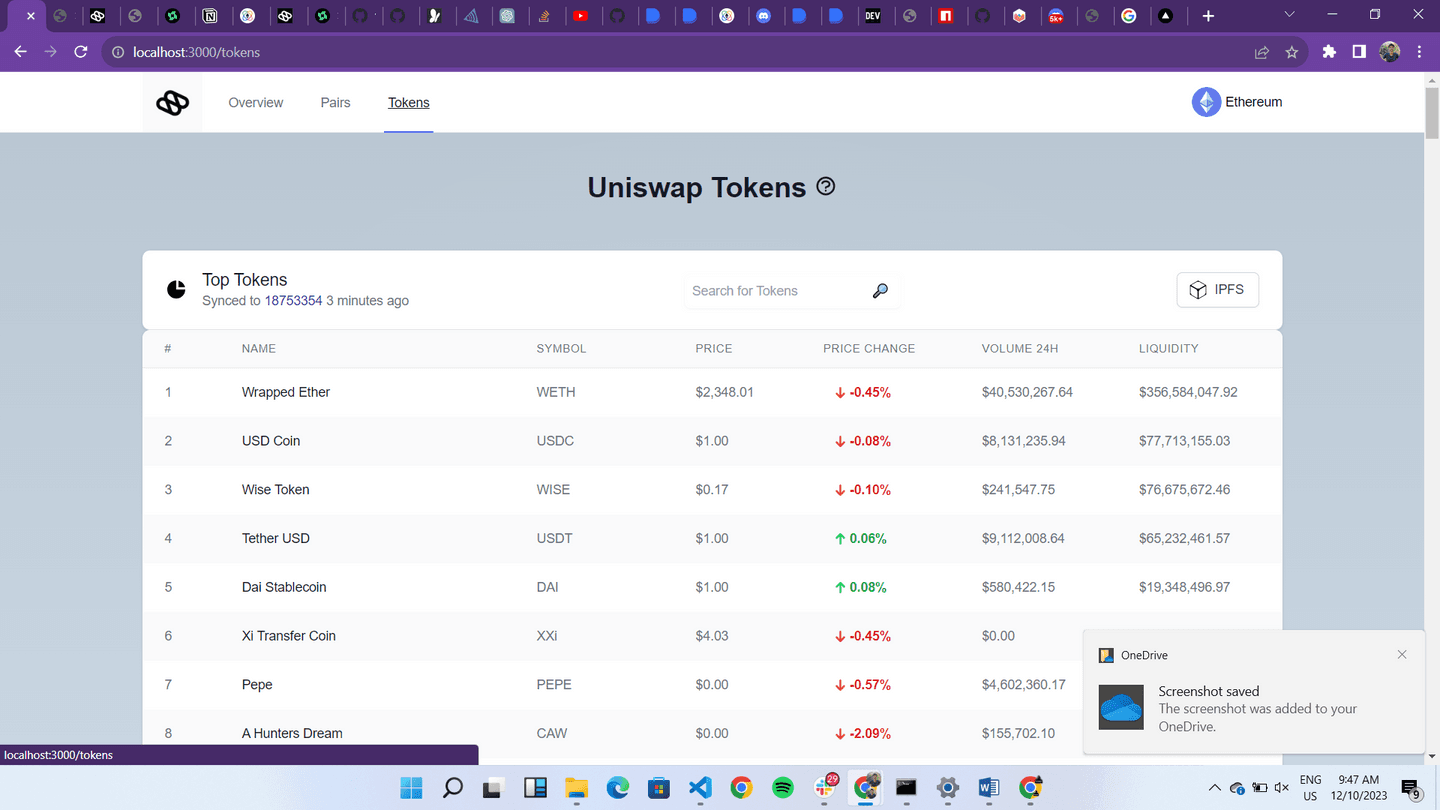The width and height of the screenshot is (1440, 810).
Task: Click the Ethereum network logo icon
Action: tap(1206, 102)
